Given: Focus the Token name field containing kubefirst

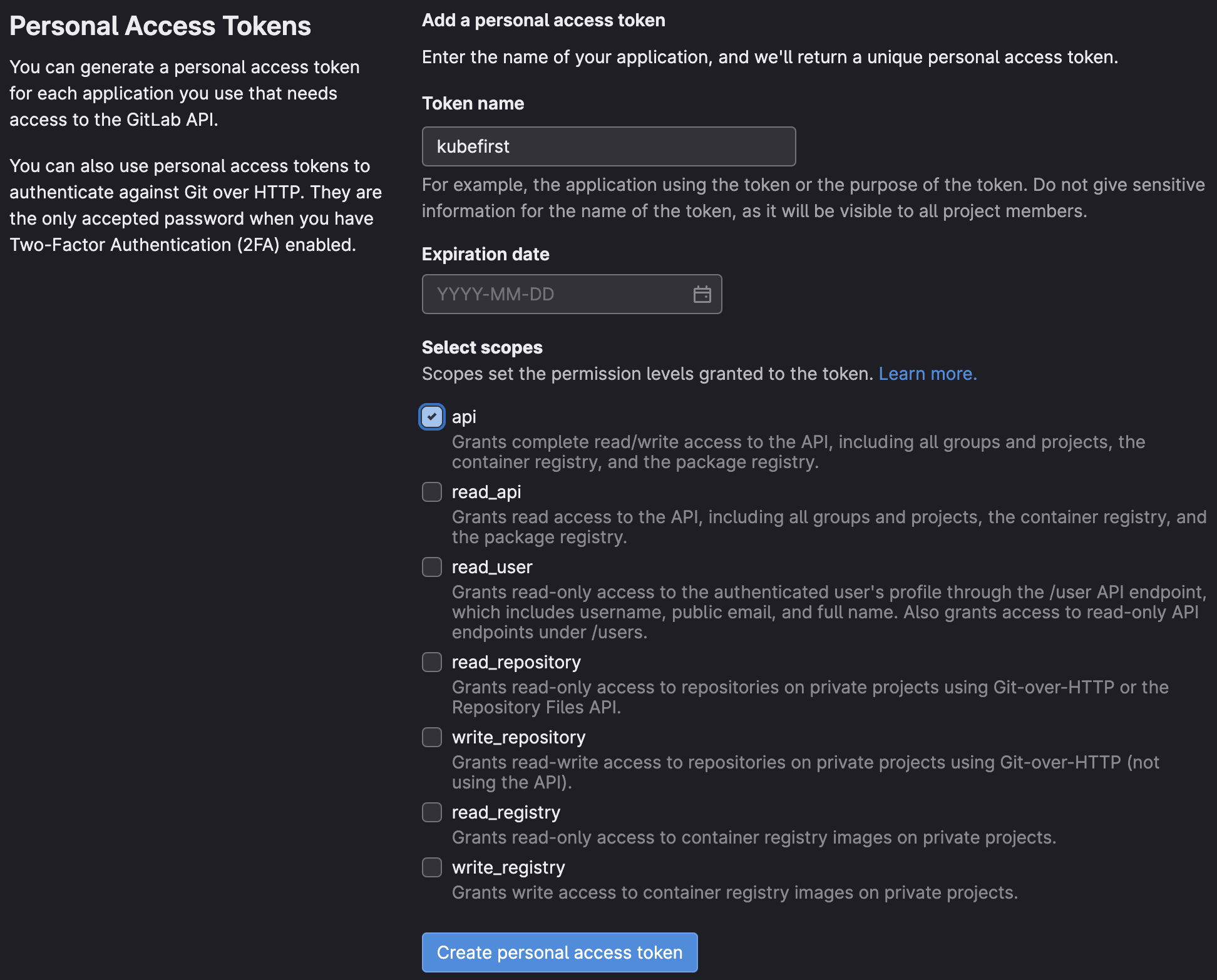Looking at the screenshot, I should 608,146.
